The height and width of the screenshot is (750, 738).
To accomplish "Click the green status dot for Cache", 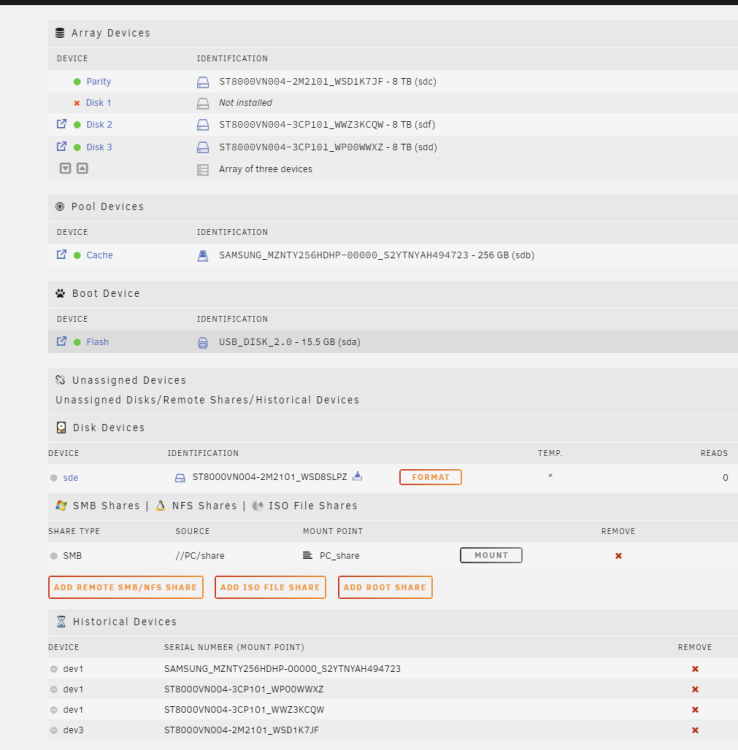I will click(77, 255).
